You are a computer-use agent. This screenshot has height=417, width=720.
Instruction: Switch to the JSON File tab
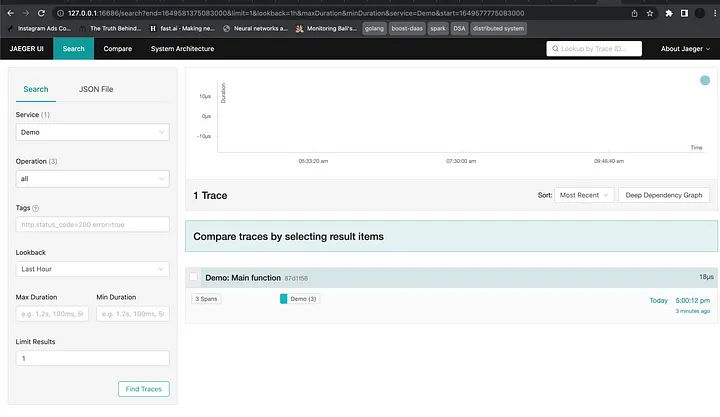click(96, 89)
